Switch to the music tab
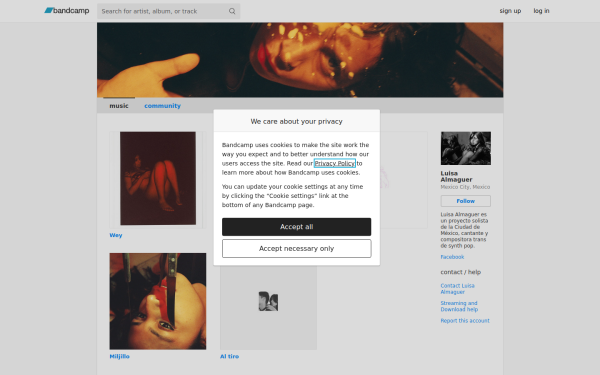Screen dimensions: 600x375 pyautogui.click(x=119, y=106)
